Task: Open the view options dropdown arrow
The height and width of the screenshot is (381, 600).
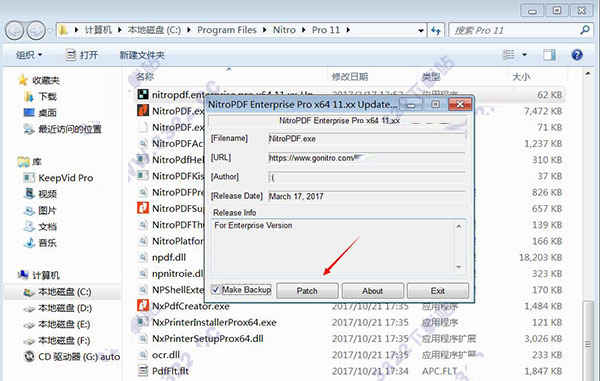Action: coord(524,55)
